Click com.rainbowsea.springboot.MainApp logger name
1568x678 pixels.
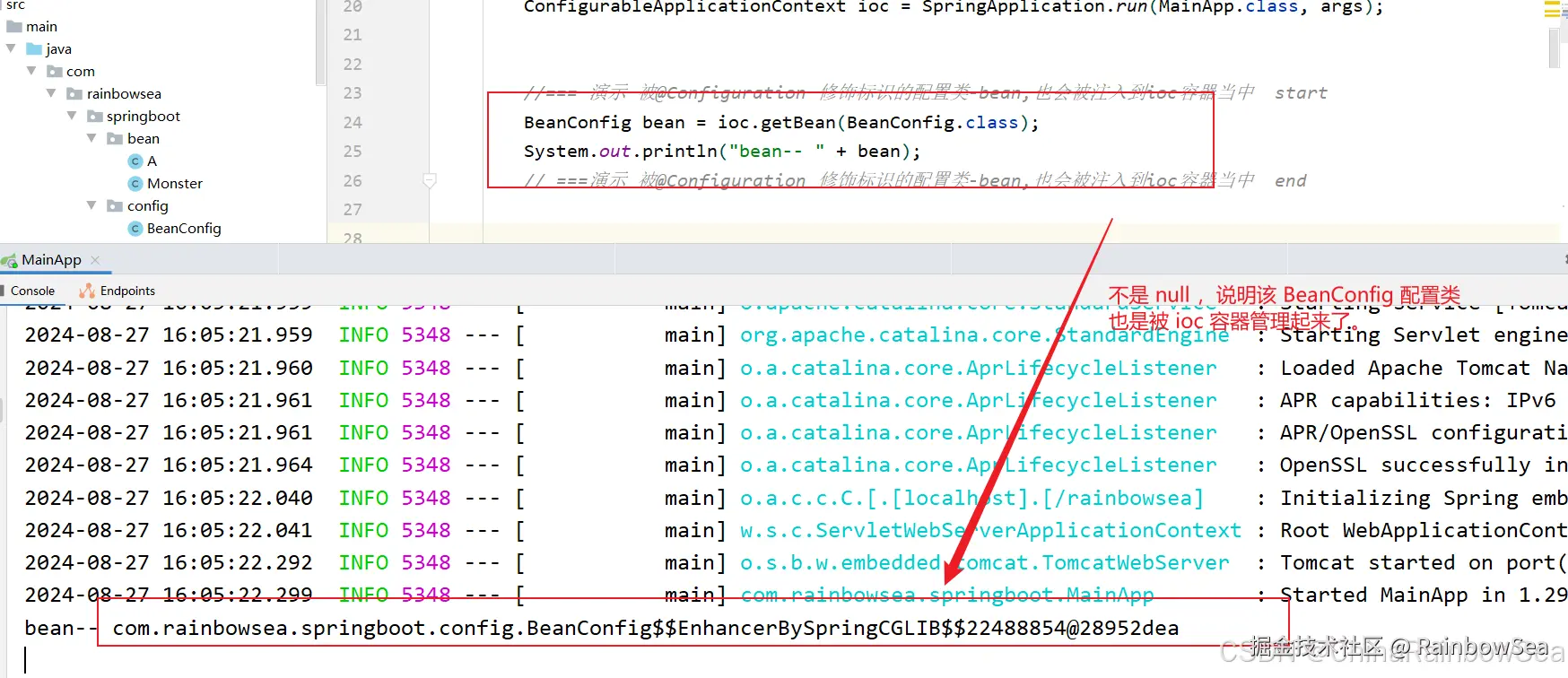pyautogui.click(x=946, y=595)
